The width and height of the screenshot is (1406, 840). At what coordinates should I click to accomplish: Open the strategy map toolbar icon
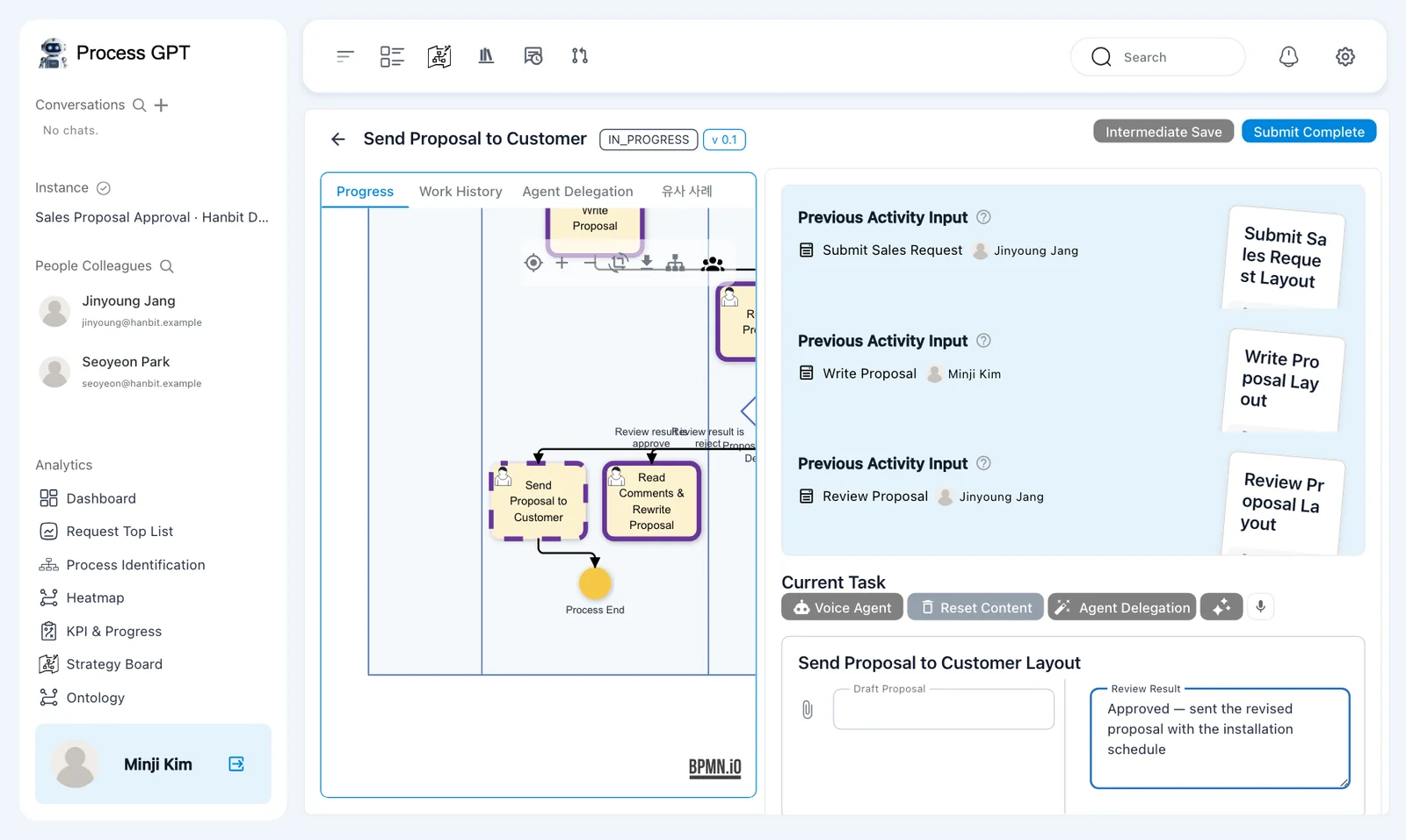439,56
